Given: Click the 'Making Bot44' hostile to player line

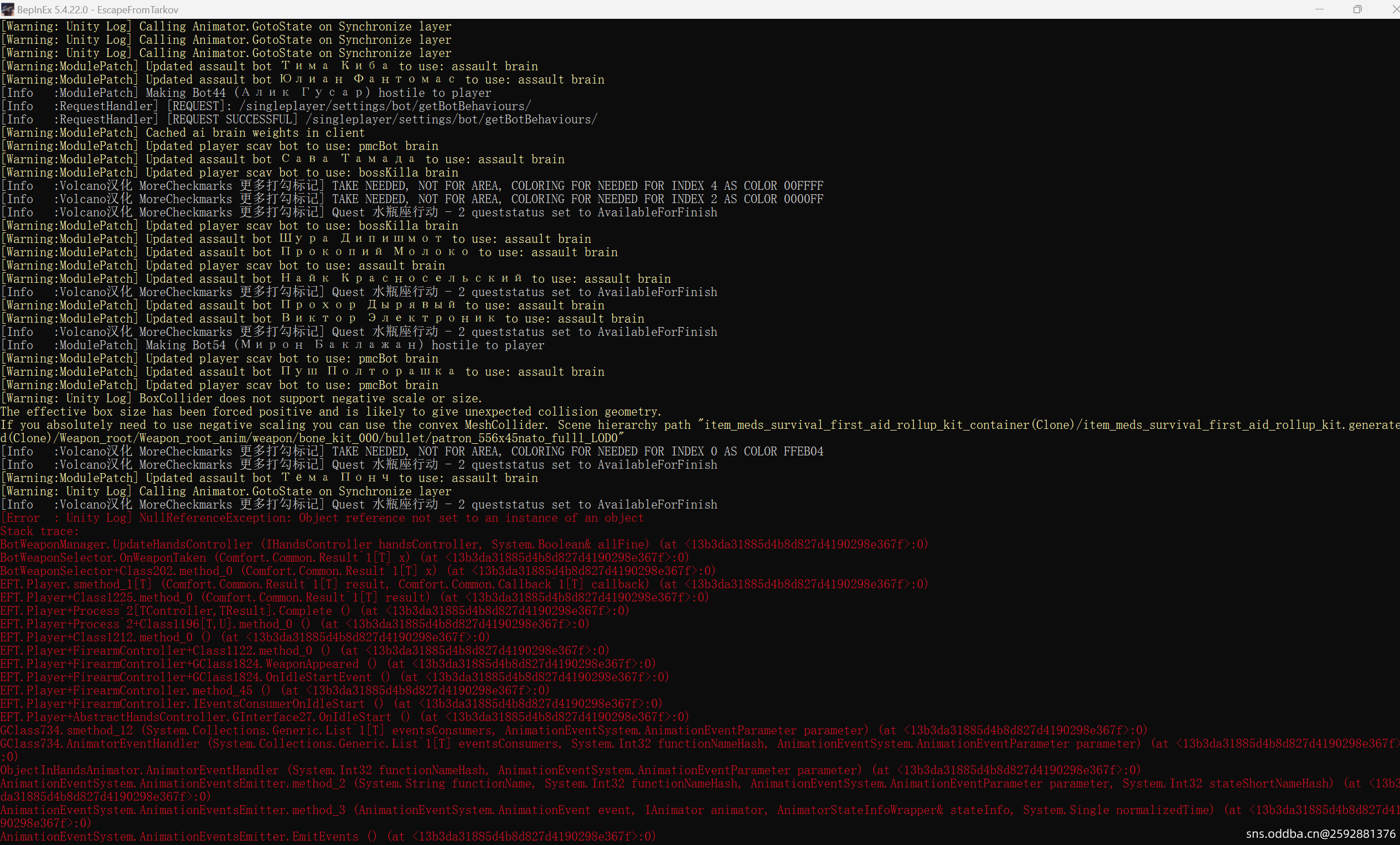Looking at the screenshot, I should pyautogui.click(x=245, y=92).
